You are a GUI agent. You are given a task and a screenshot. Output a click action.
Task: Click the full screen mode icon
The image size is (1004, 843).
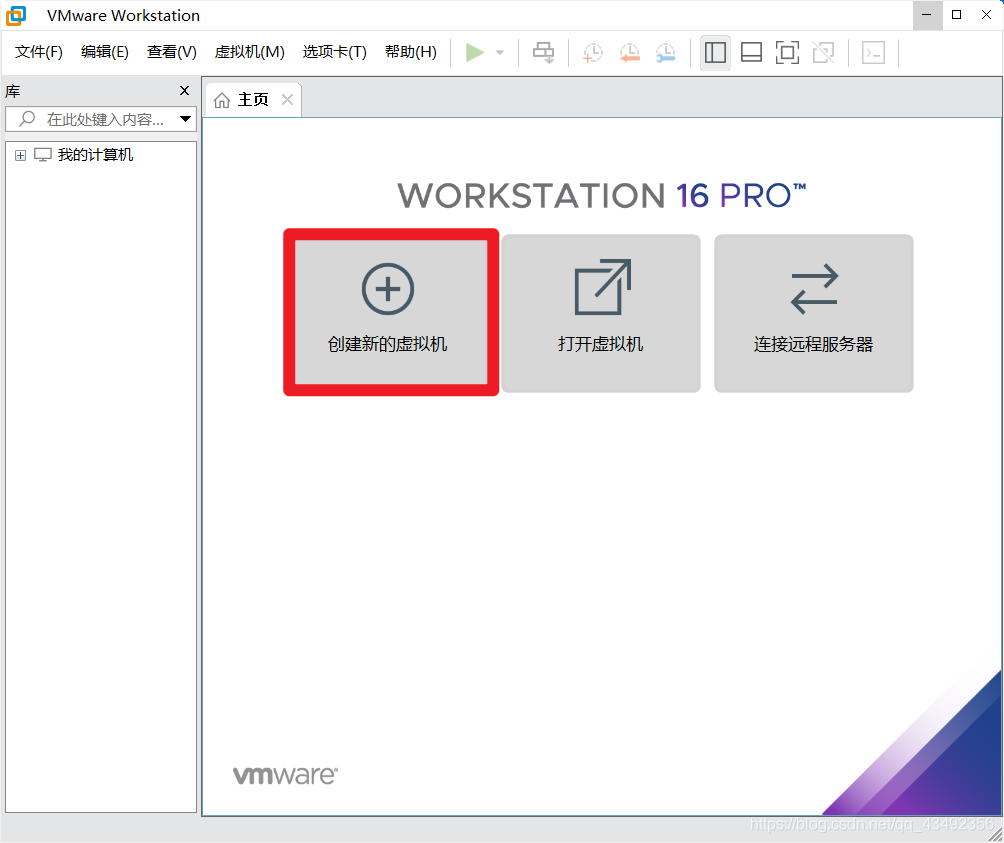pyautogui.click(x=787, y=52)
